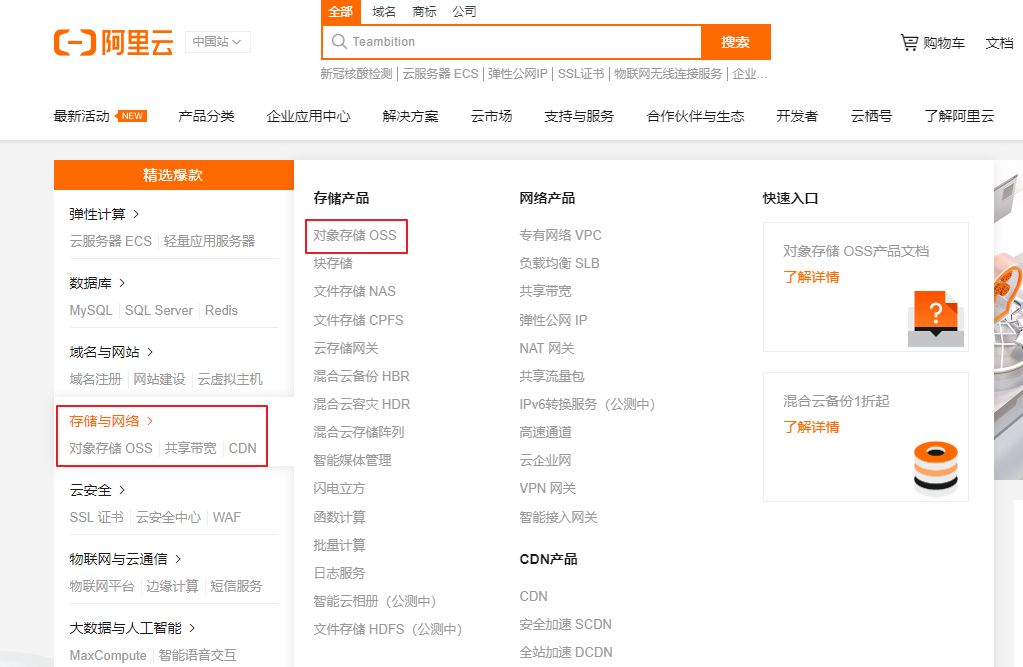The height and width of the screenshot is (667, 1023).
Task: Open 云栖号 navigation item
Action: 871,116
